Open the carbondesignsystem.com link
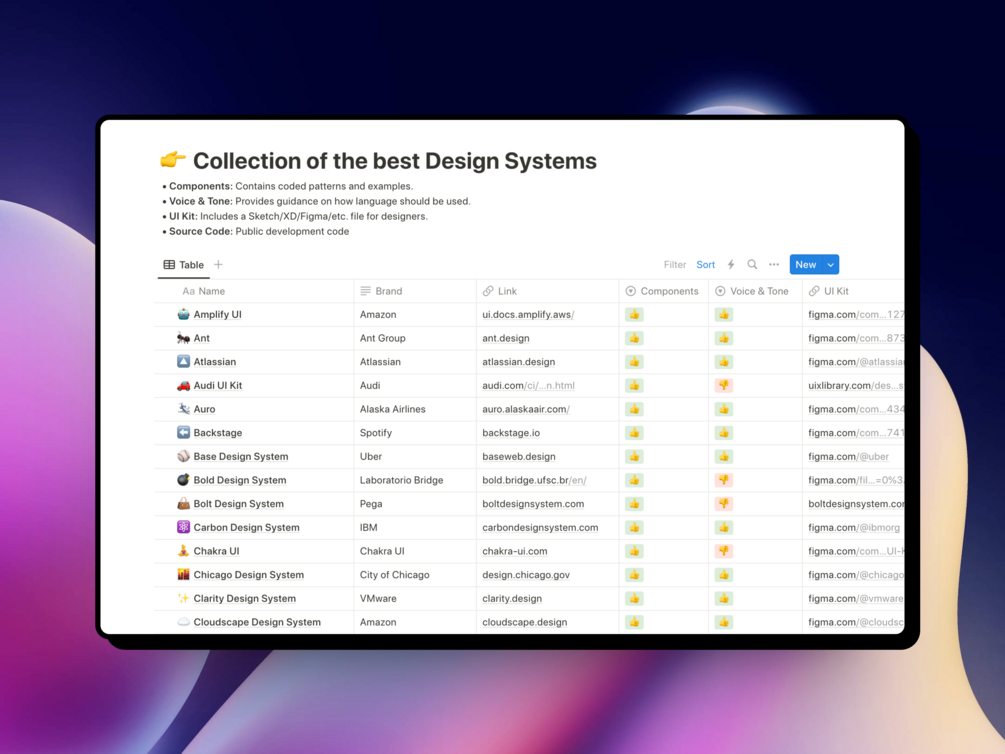The height and width of the screenshot is (754, 1005). click(x=540, y=527)
